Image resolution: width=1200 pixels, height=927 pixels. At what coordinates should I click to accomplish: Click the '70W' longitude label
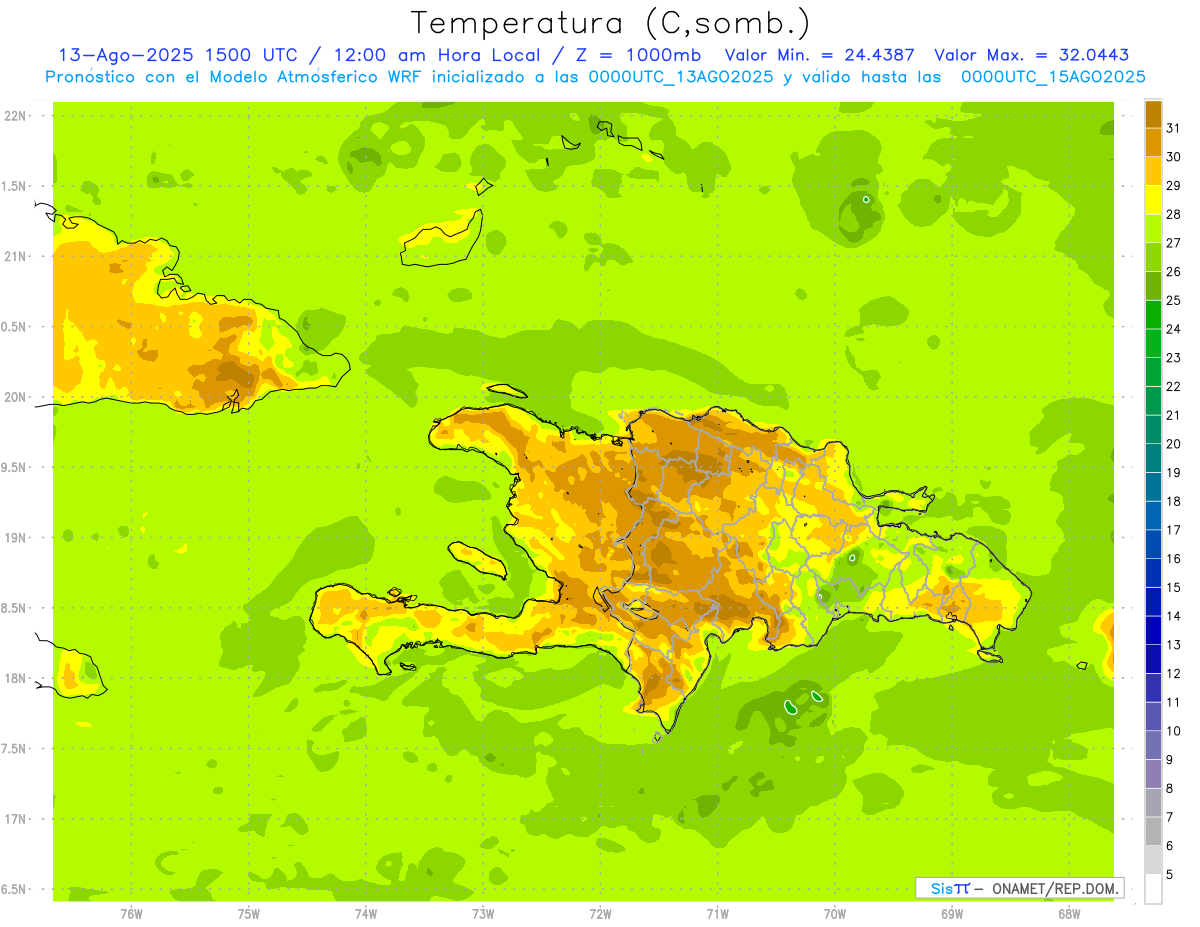(835, 913)
